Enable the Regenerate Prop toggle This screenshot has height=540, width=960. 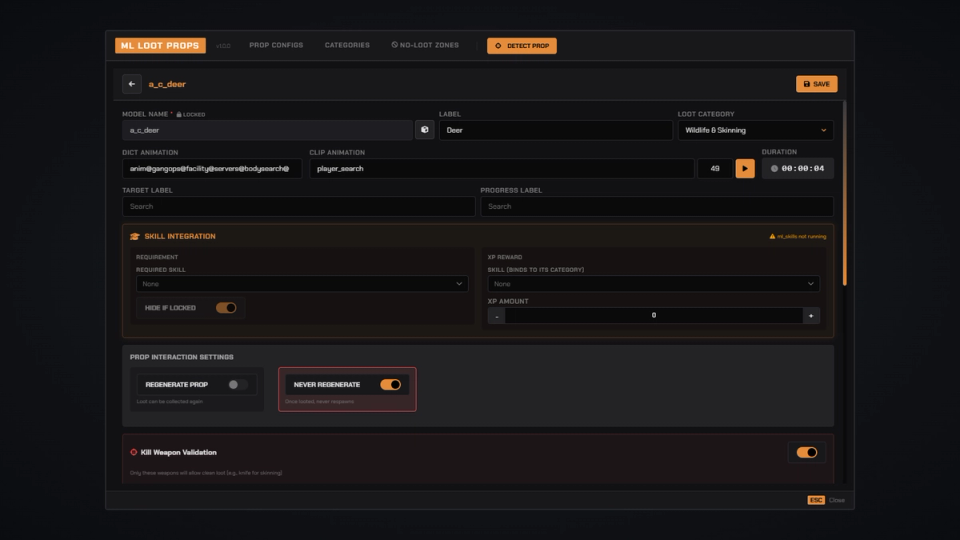pos(237,384)
